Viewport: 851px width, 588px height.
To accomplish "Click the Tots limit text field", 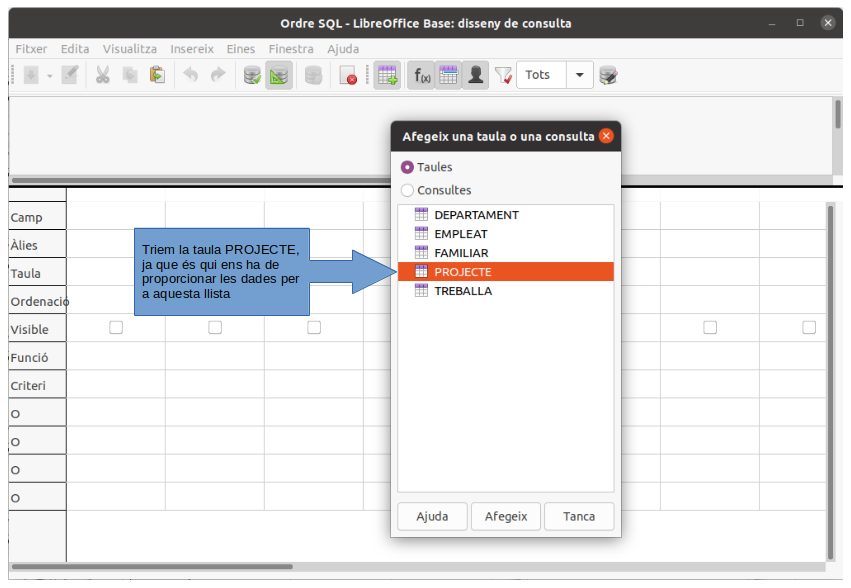I will click(542, 75).
